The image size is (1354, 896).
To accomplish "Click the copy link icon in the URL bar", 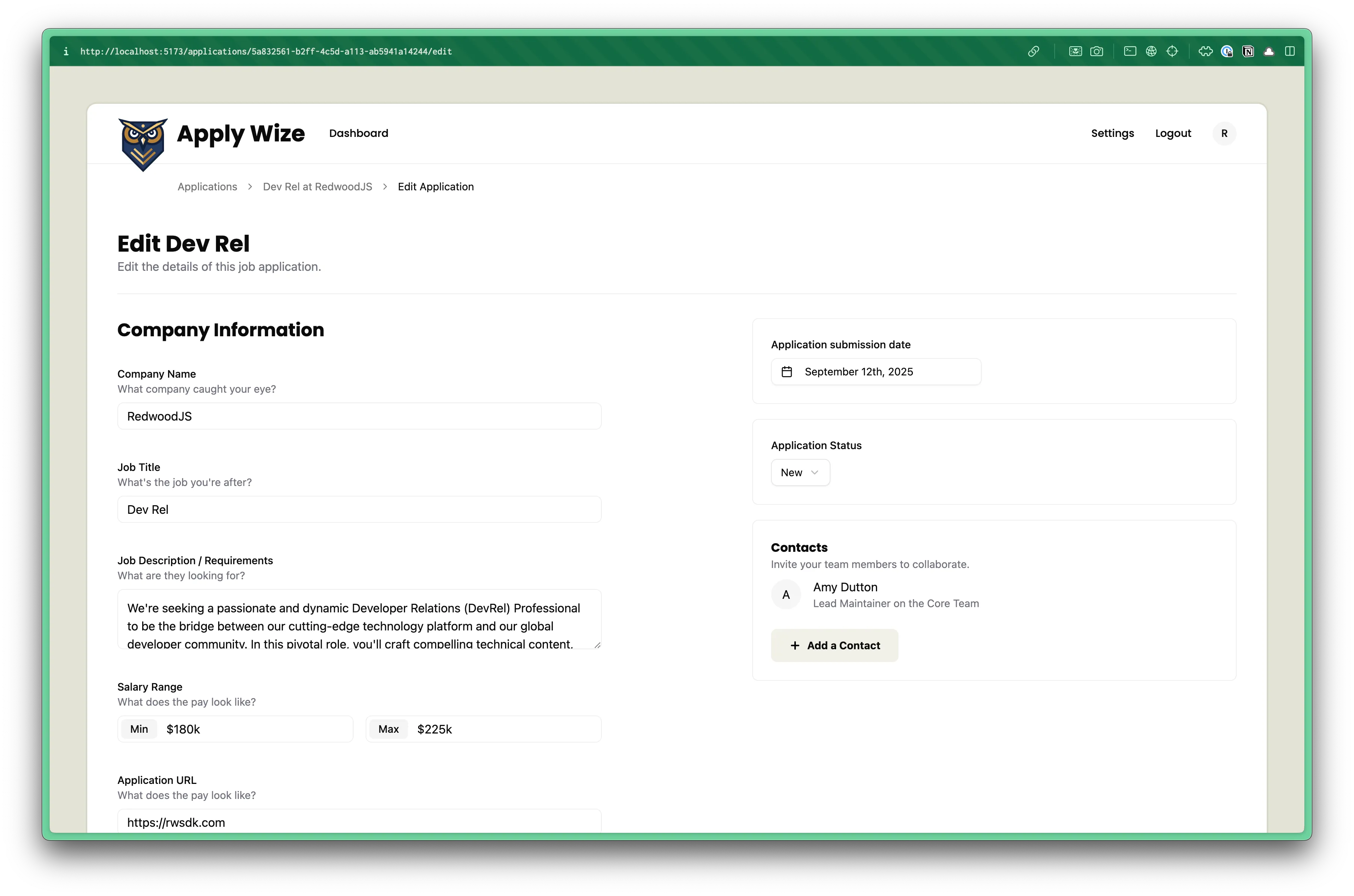I will coord(1033,52).
